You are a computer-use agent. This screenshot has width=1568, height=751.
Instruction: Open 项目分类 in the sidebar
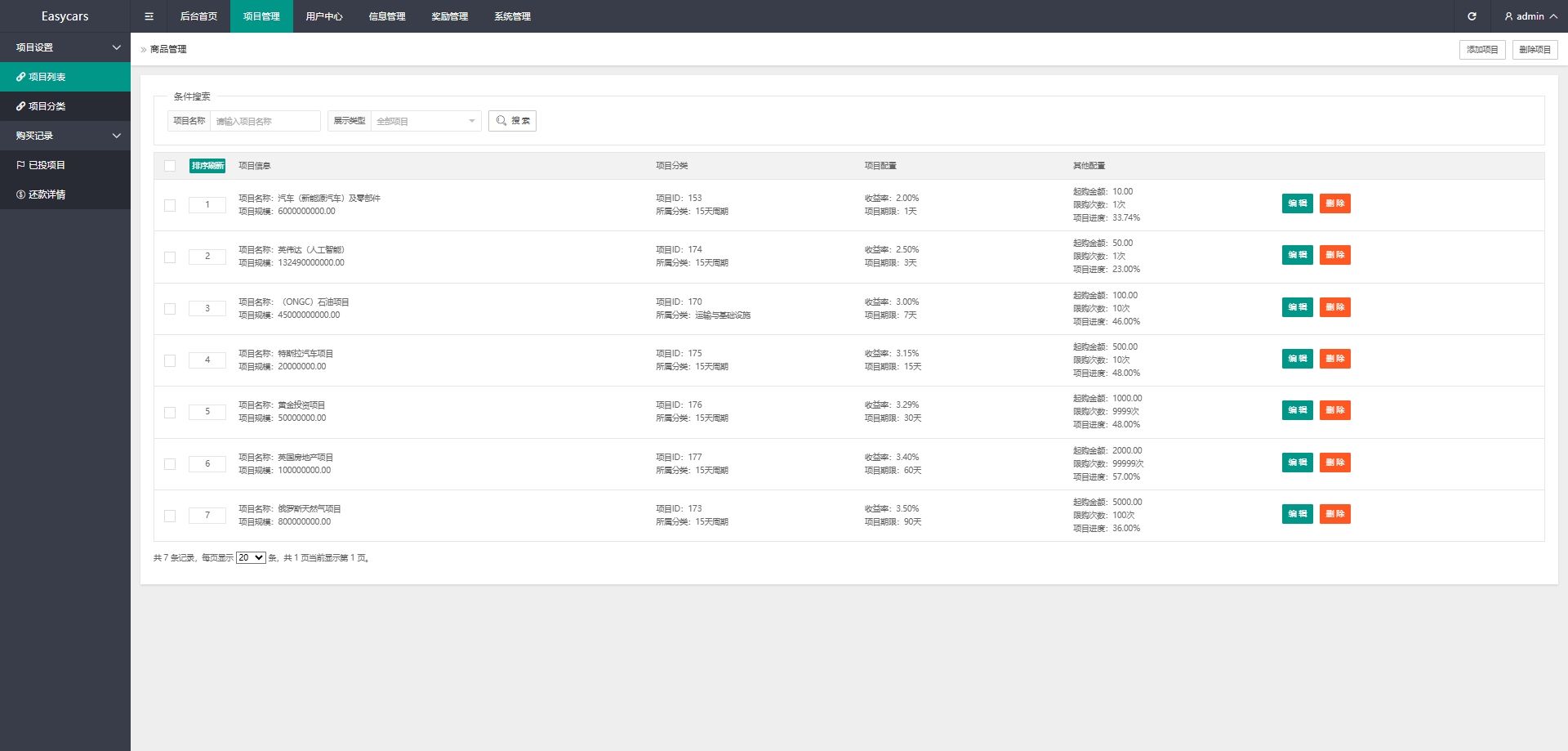pyautogui.click(x=65, y=106)
